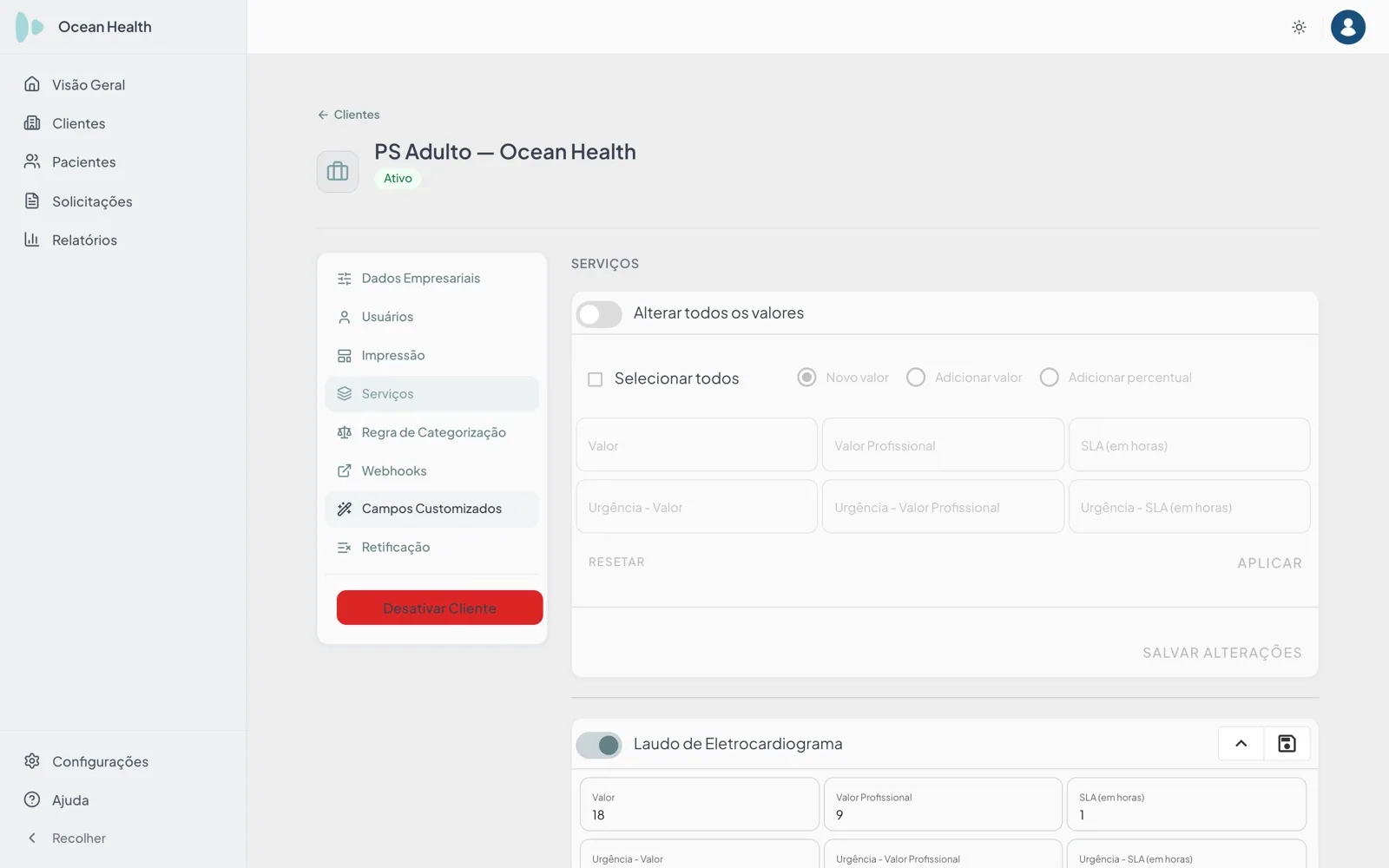Toggle the light/dark theme sun icon
This screenshot has width=1389, height=868.
click(1299, 27)
